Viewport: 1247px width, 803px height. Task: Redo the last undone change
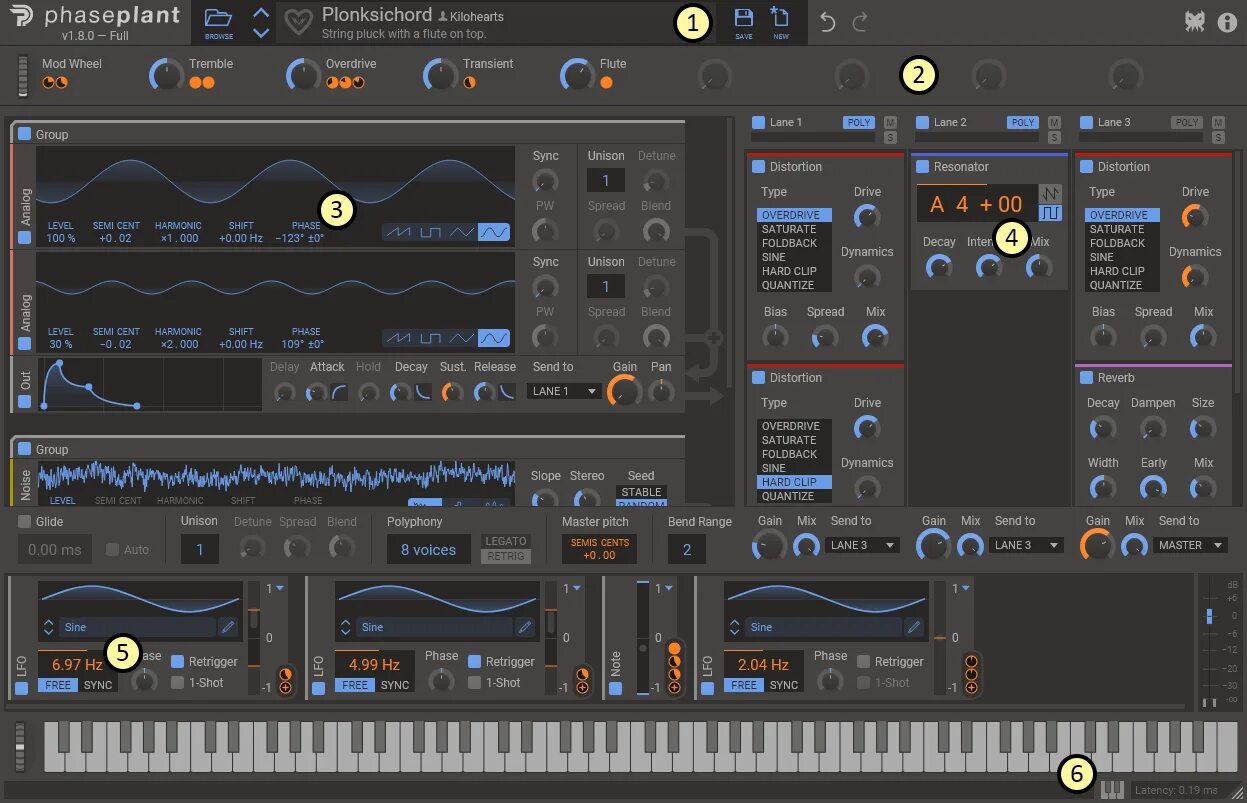pyautogui.click(x=860, y=22)
